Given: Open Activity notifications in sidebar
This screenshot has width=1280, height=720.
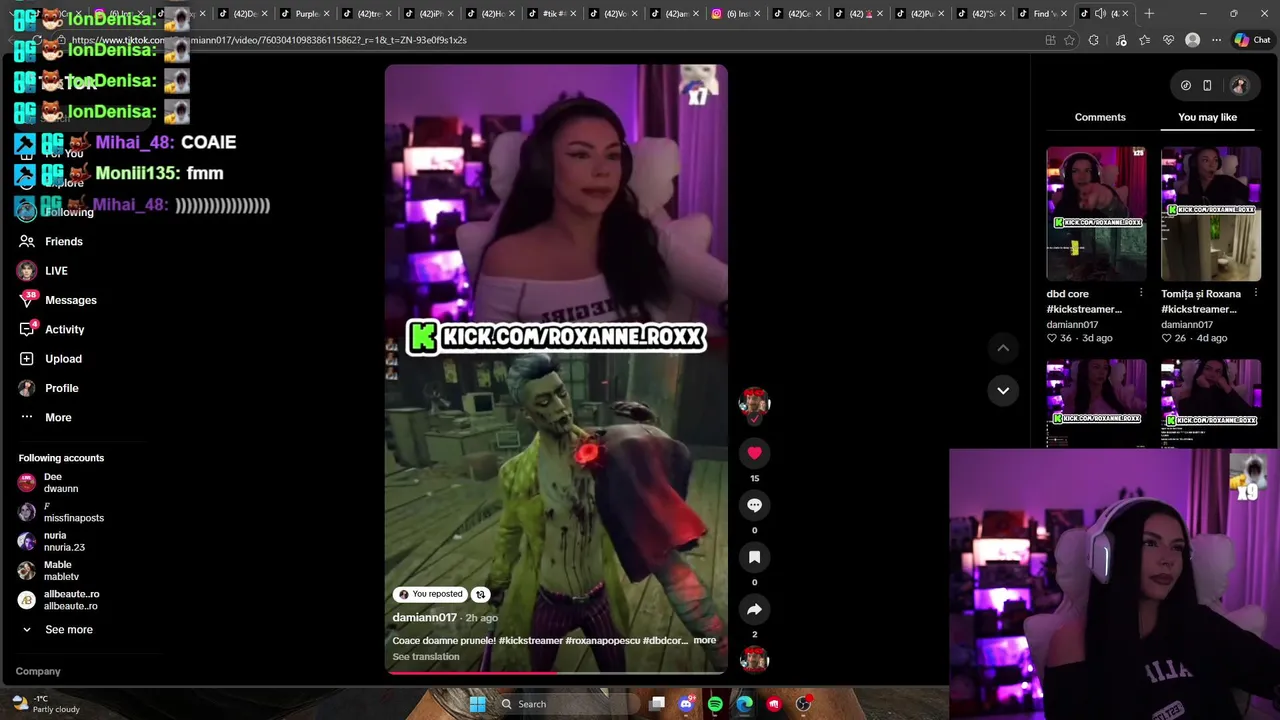Looking at the screenshot, I should click(51, 329).
